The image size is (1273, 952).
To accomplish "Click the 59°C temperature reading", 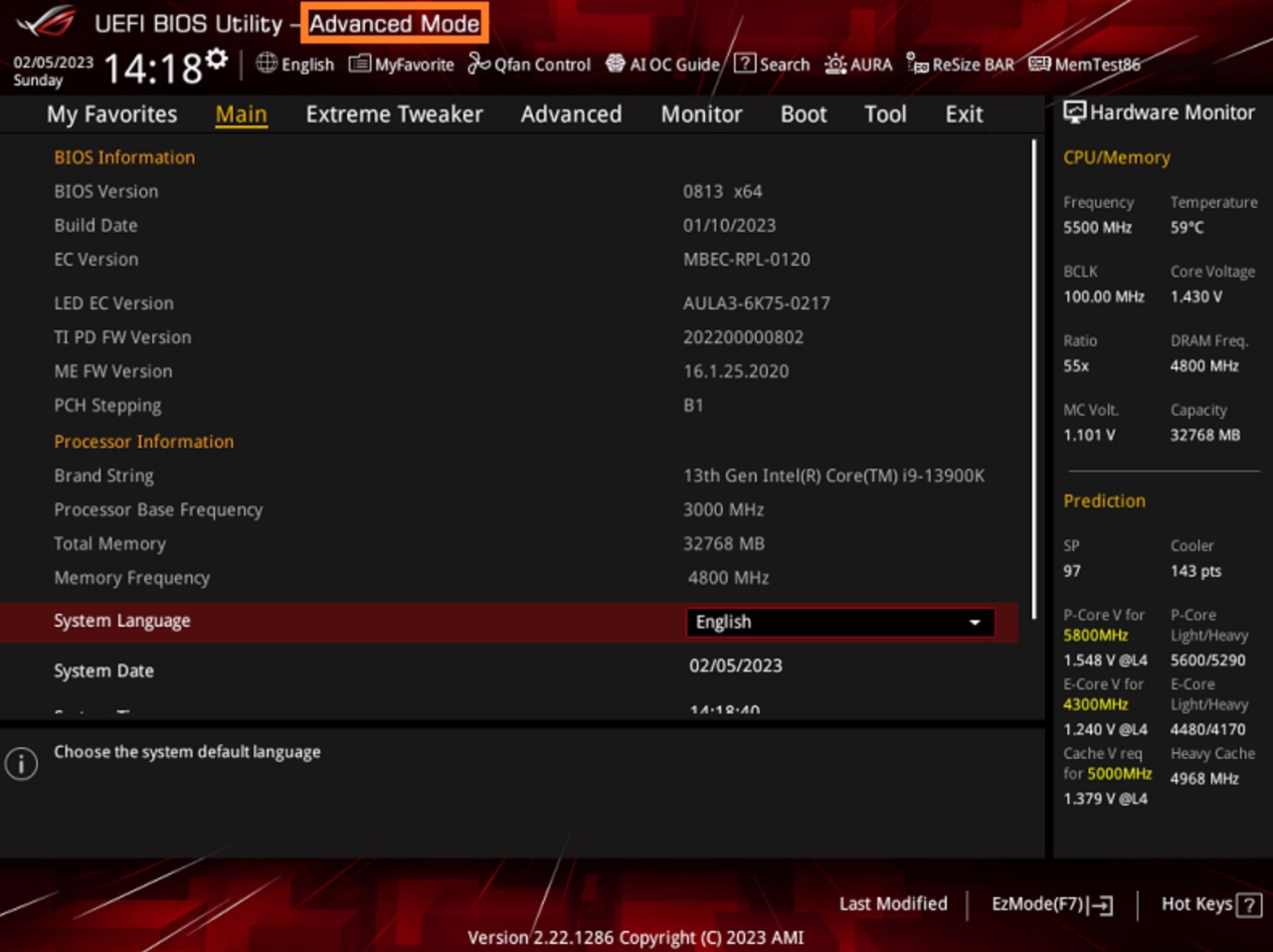I will coord(1186,227).
